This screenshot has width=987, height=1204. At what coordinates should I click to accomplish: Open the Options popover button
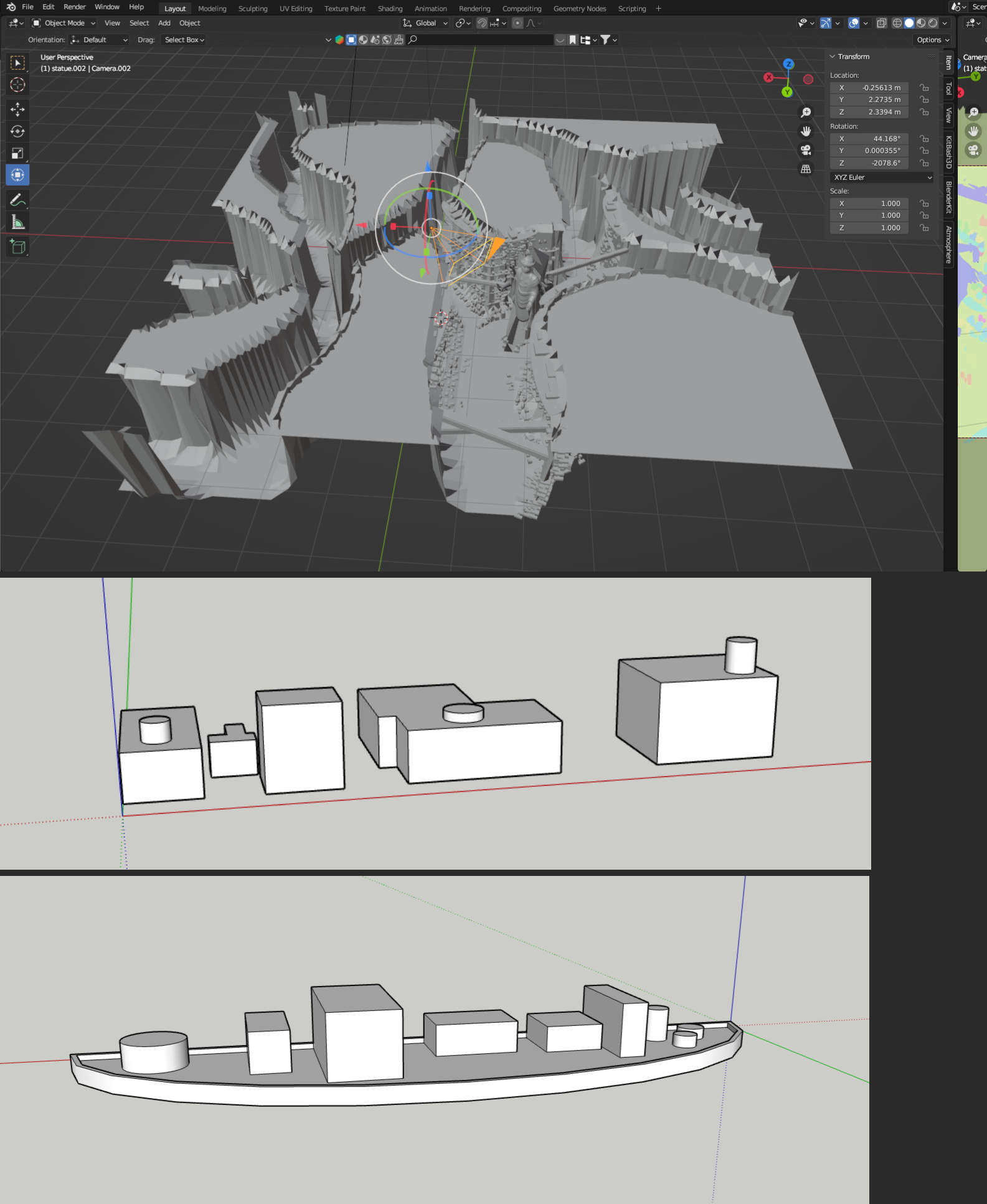pyautogui.click(x=932, y=40)
